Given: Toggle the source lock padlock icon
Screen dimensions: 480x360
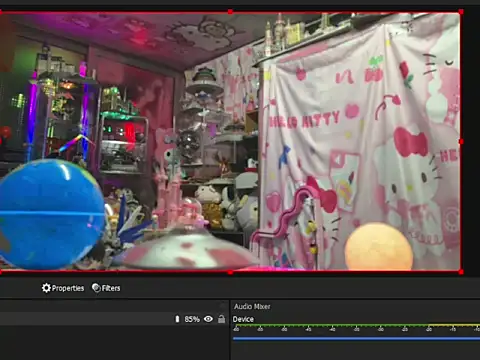Looking at the screenshot, I should click(221, 319).
